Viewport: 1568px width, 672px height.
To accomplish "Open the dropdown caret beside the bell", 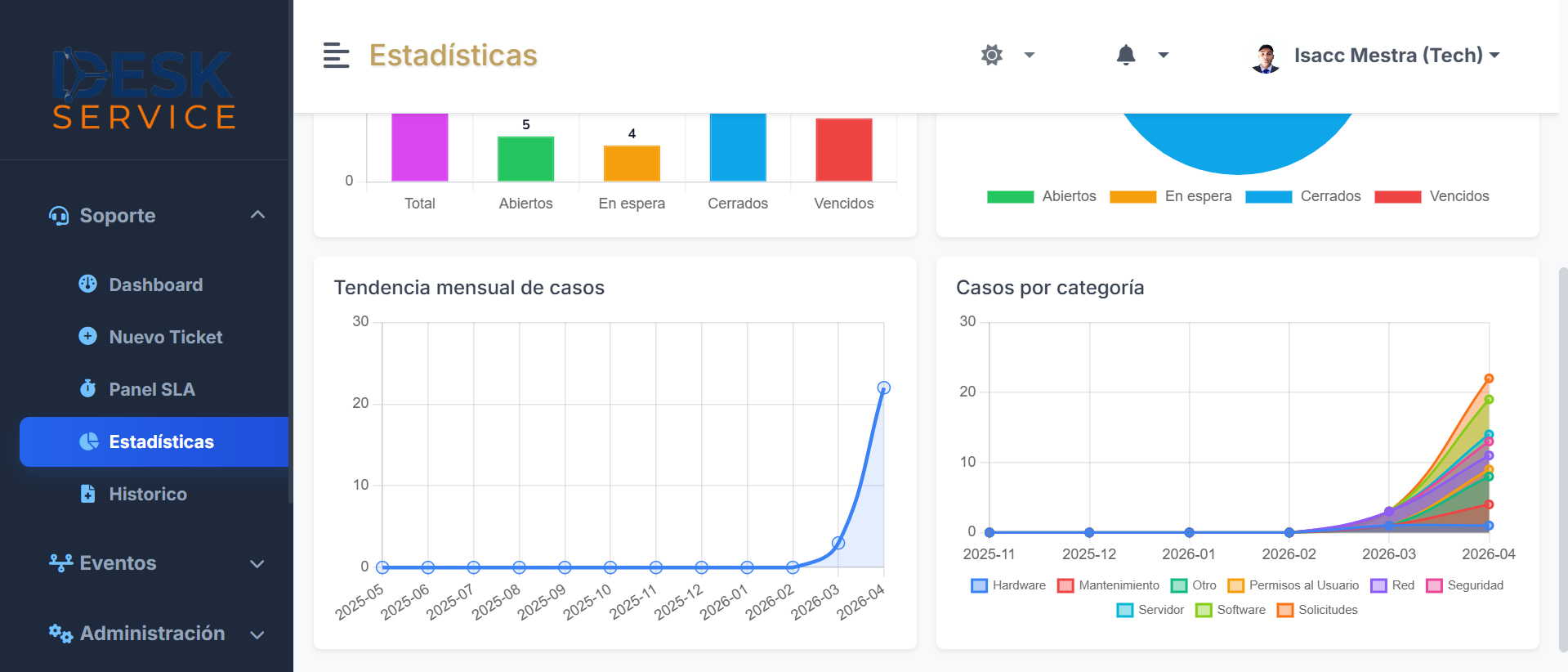I will (x=1164, y=56).
